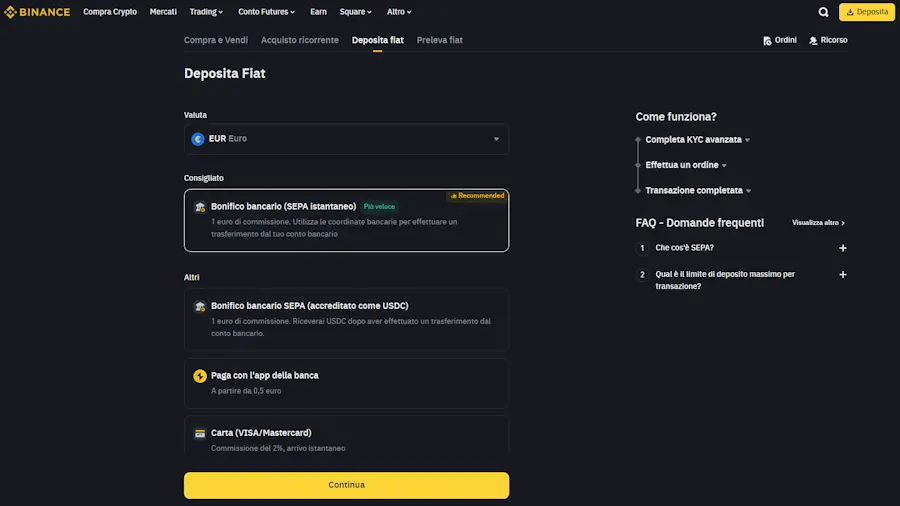Expand 'Effettua un ordine' step
The image size is (900, 506).
pos(686,165)
